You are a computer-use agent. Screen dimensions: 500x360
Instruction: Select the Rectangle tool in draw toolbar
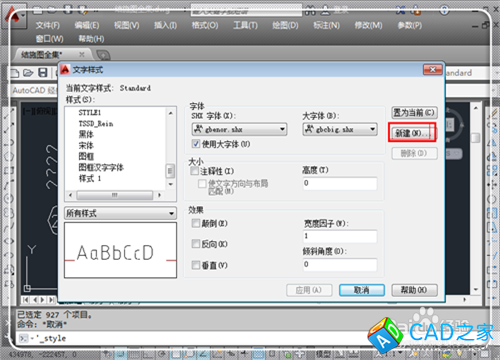9,170
